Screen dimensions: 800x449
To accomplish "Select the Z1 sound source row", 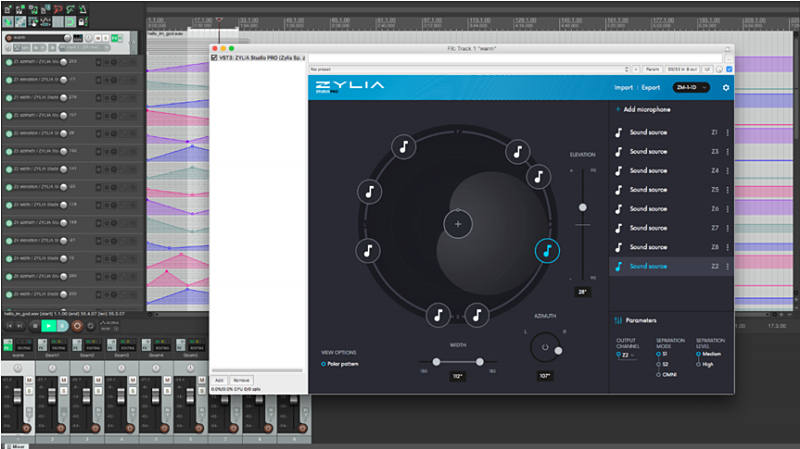I will [671, 132].
